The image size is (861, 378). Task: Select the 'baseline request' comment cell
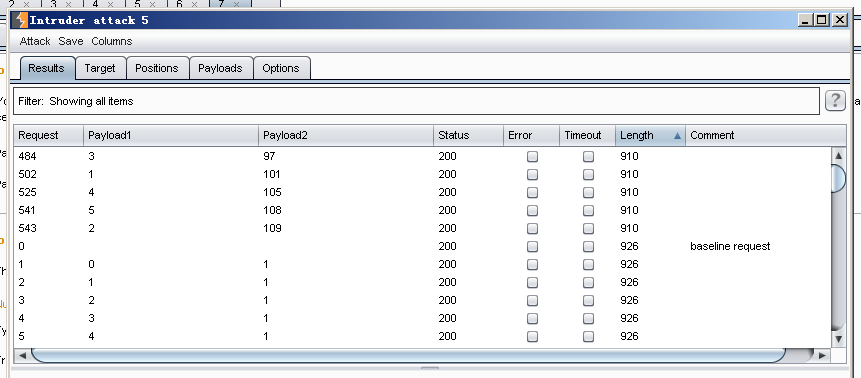730,246
